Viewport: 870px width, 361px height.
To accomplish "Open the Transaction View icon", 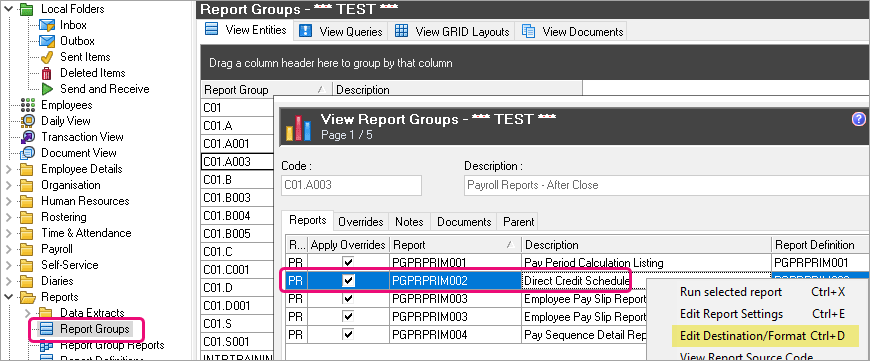I will pyautogui.click(x=28, y=137).
